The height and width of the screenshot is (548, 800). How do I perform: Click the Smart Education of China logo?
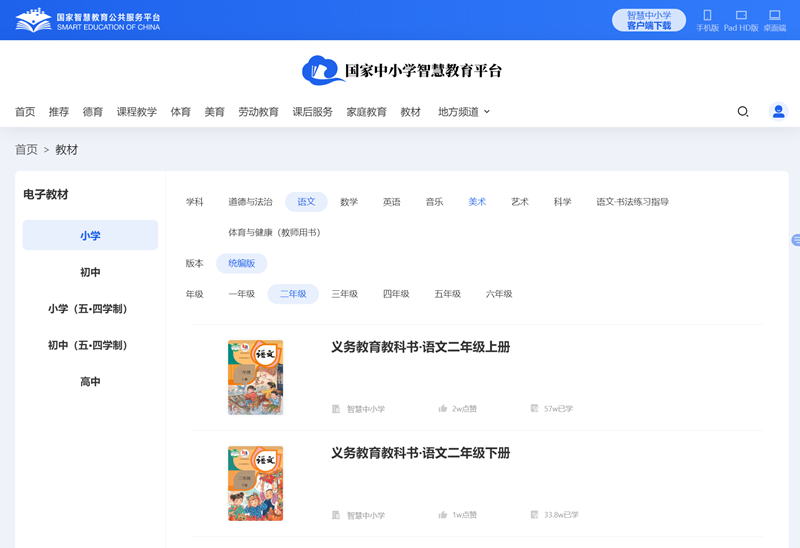point(88,20)
